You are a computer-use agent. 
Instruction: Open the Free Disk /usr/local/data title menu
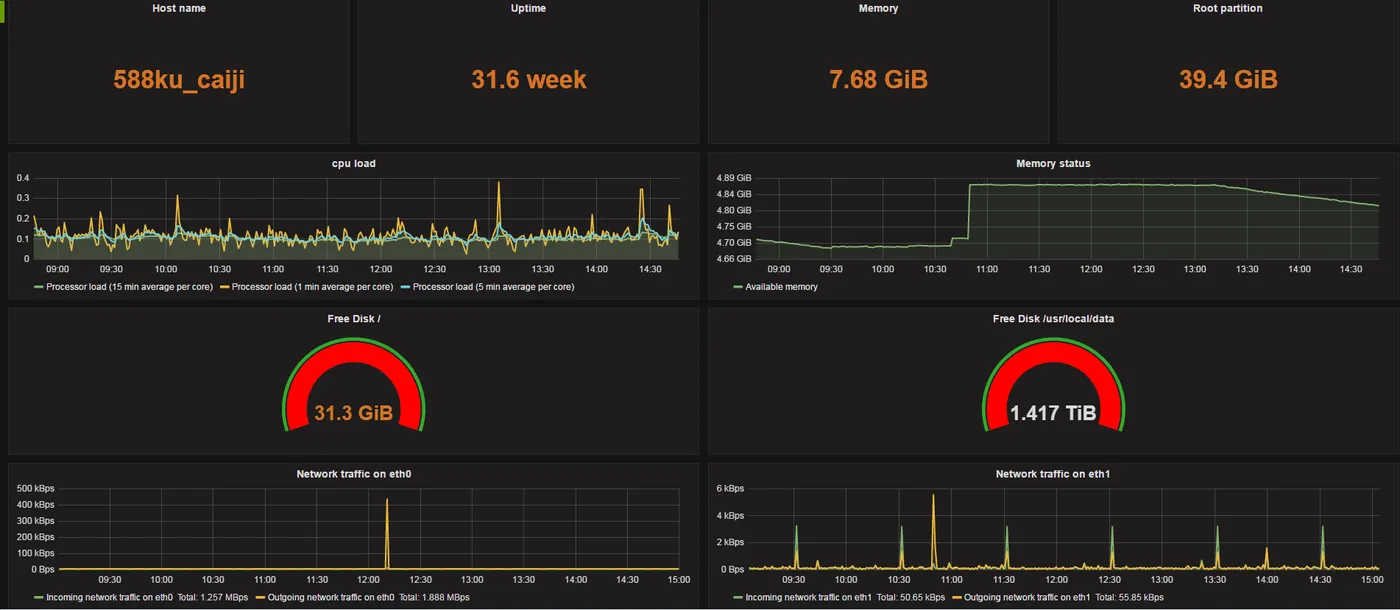(1053, 318)
